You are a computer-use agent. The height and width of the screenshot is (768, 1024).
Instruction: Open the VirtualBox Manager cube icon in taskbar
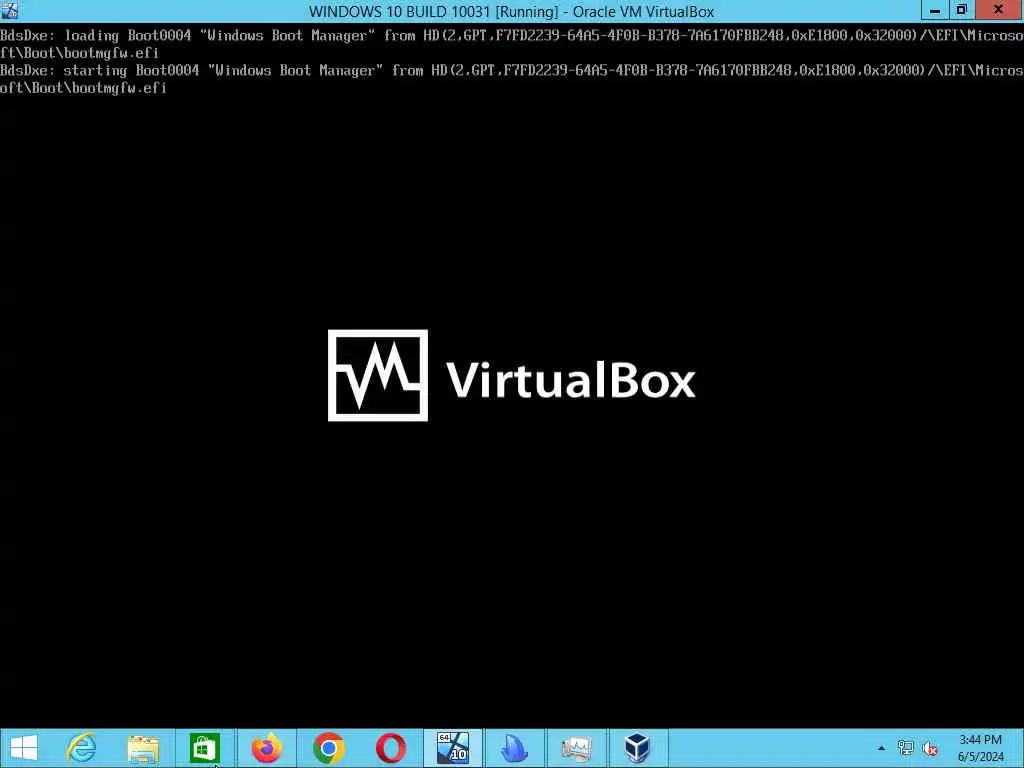tap(637, 748)
